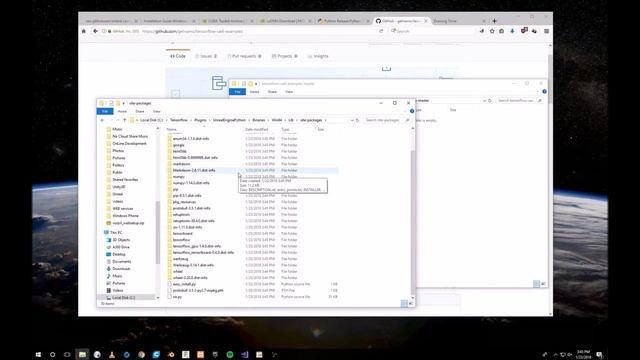640x360 pixels.
Task: Click UnrealEnginePython in the breadcrumb path
Action: pos(229,120)
